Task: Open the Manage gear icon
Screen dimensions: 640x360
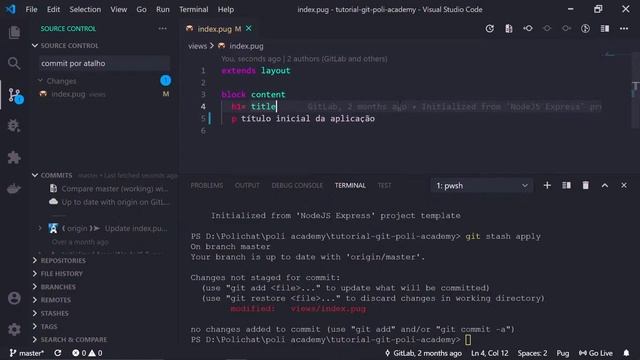Action: click(x=14, y=329)
